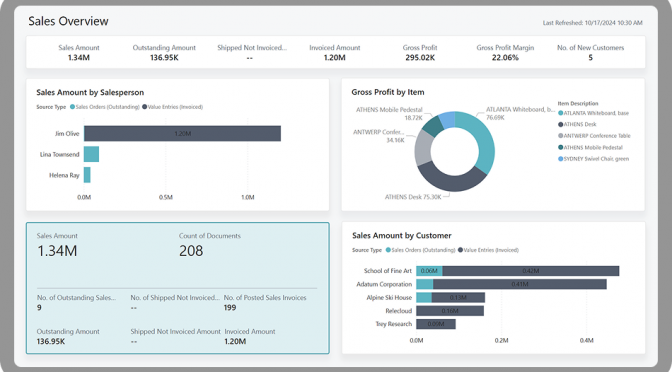Toggle Sales Orders legend in Salesperson chart
Viewport: 672px width, 372px height.
[105, 107]
